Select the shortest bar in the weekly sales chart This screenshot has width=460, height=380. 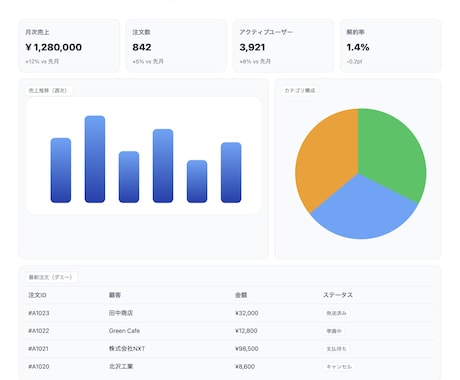tap(197, 181)
